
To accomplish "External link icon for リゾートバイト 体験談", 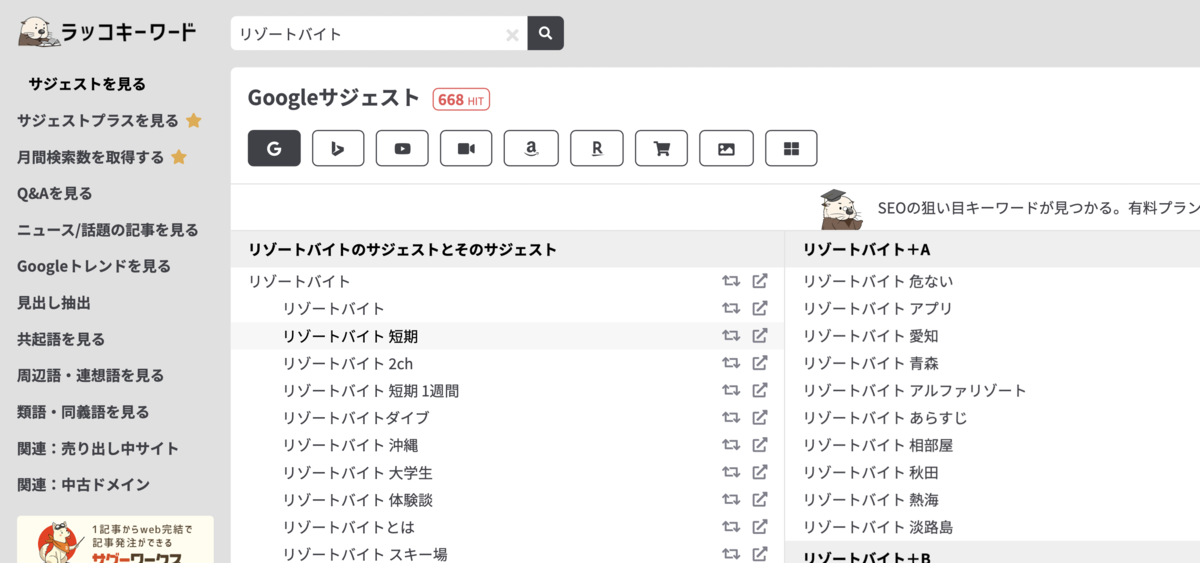I will point(760,499).
